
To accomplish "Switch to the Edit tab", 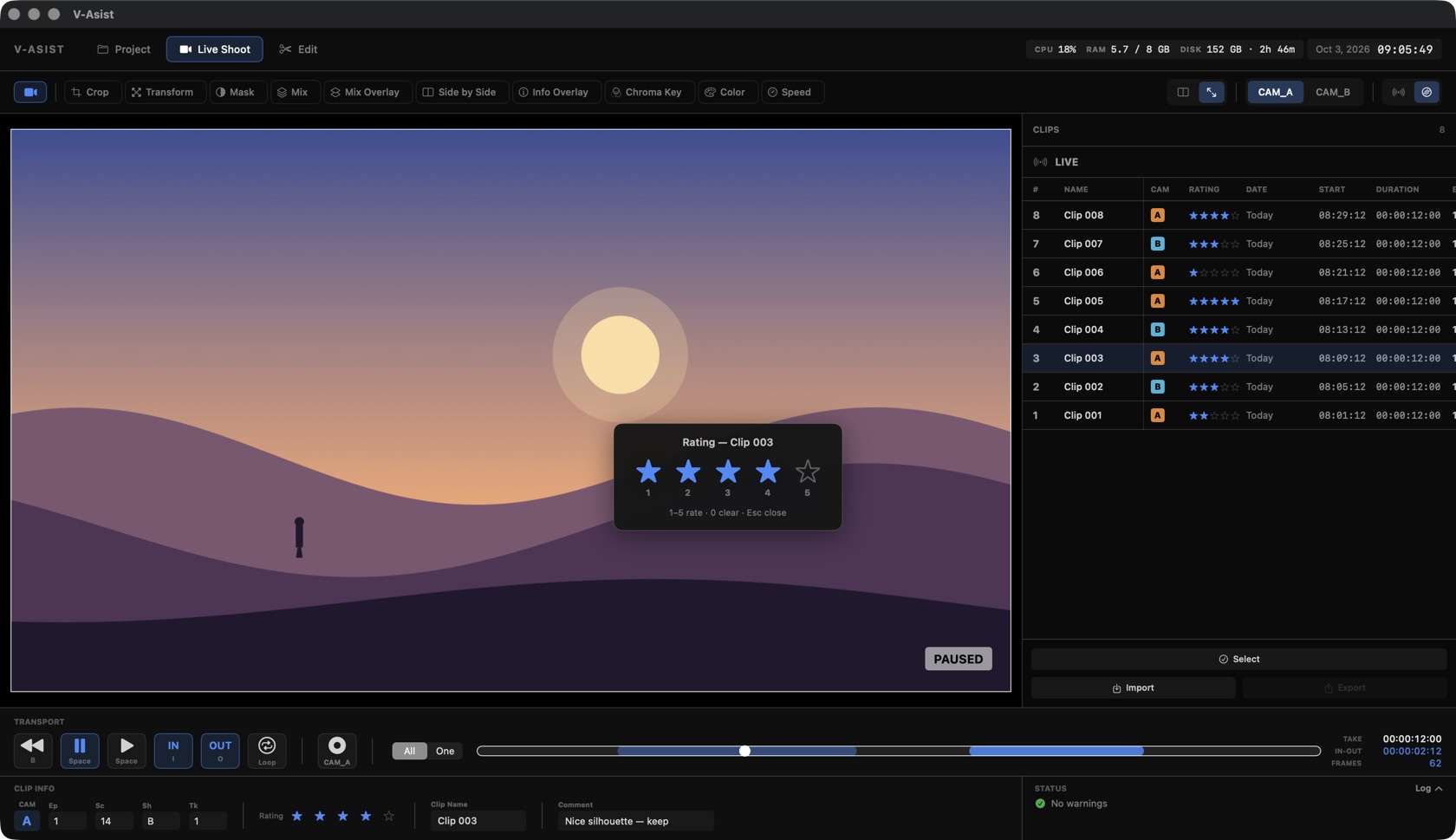I will (x=298, y=49).
